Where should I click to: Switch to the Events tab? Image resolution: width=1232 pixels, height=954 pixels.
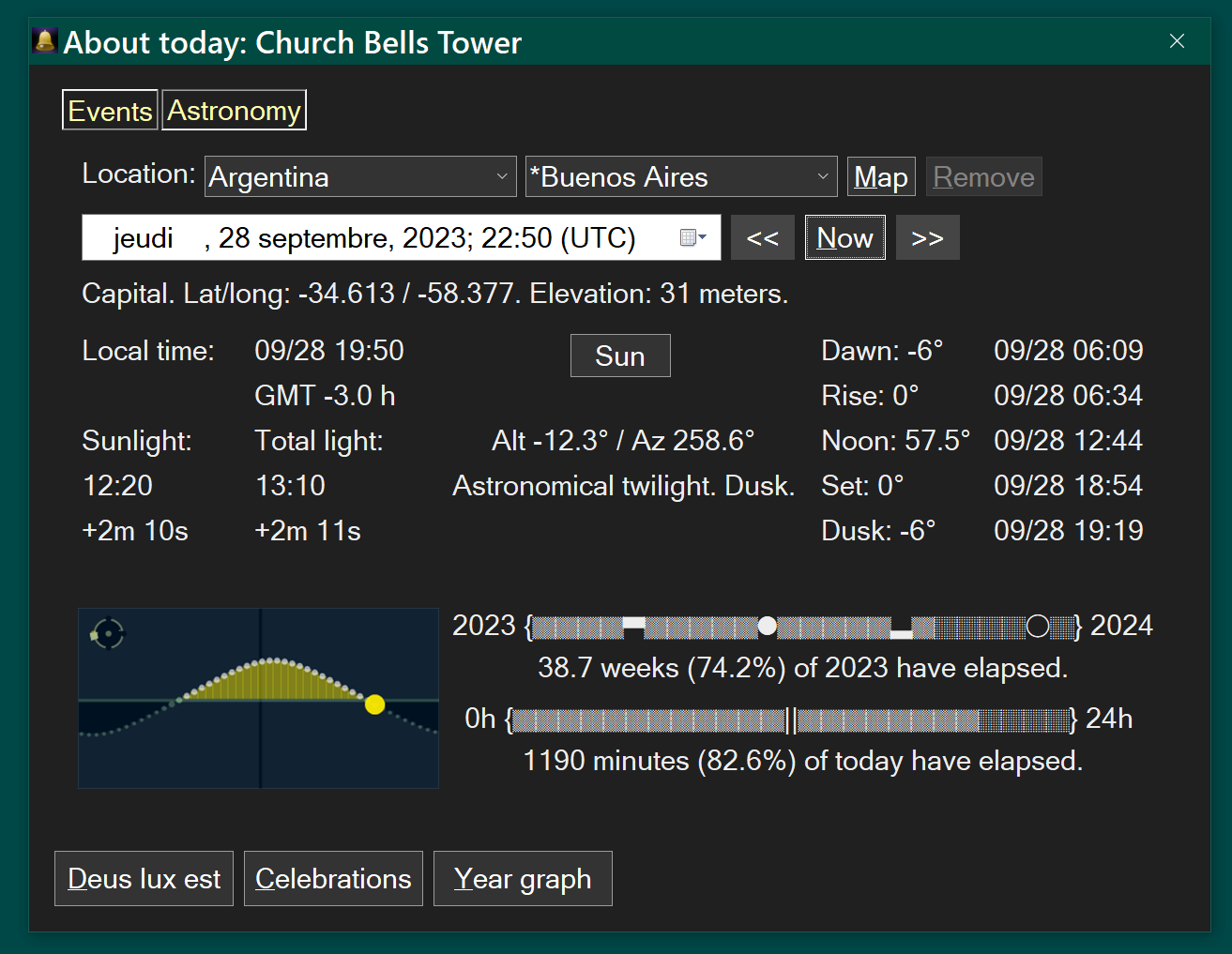110,111
